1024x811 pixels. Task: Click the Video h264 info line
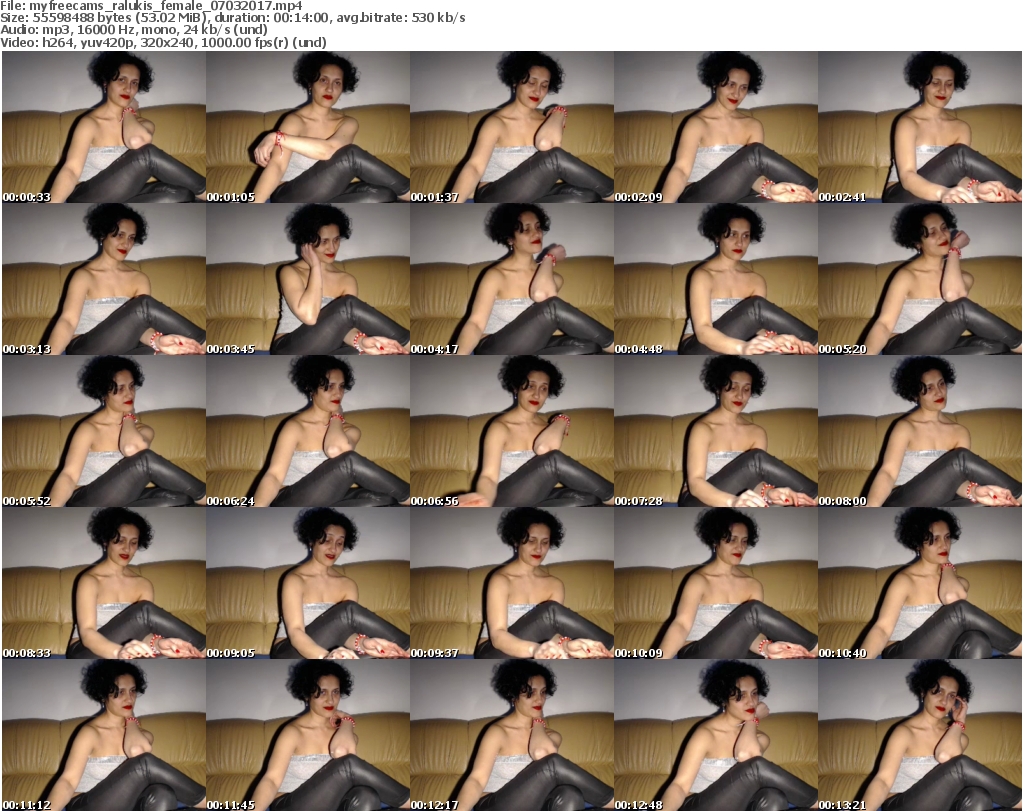point(163,42)
